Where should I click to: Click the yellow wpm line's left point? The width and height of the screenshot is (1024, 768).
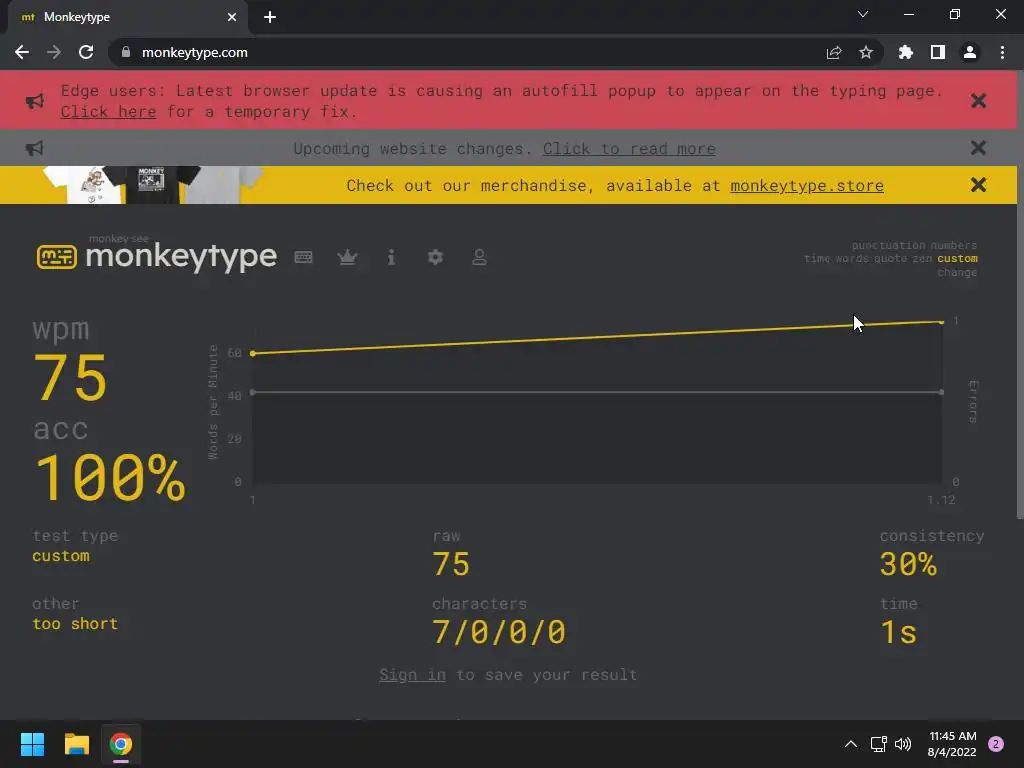[x=253, y=353]
